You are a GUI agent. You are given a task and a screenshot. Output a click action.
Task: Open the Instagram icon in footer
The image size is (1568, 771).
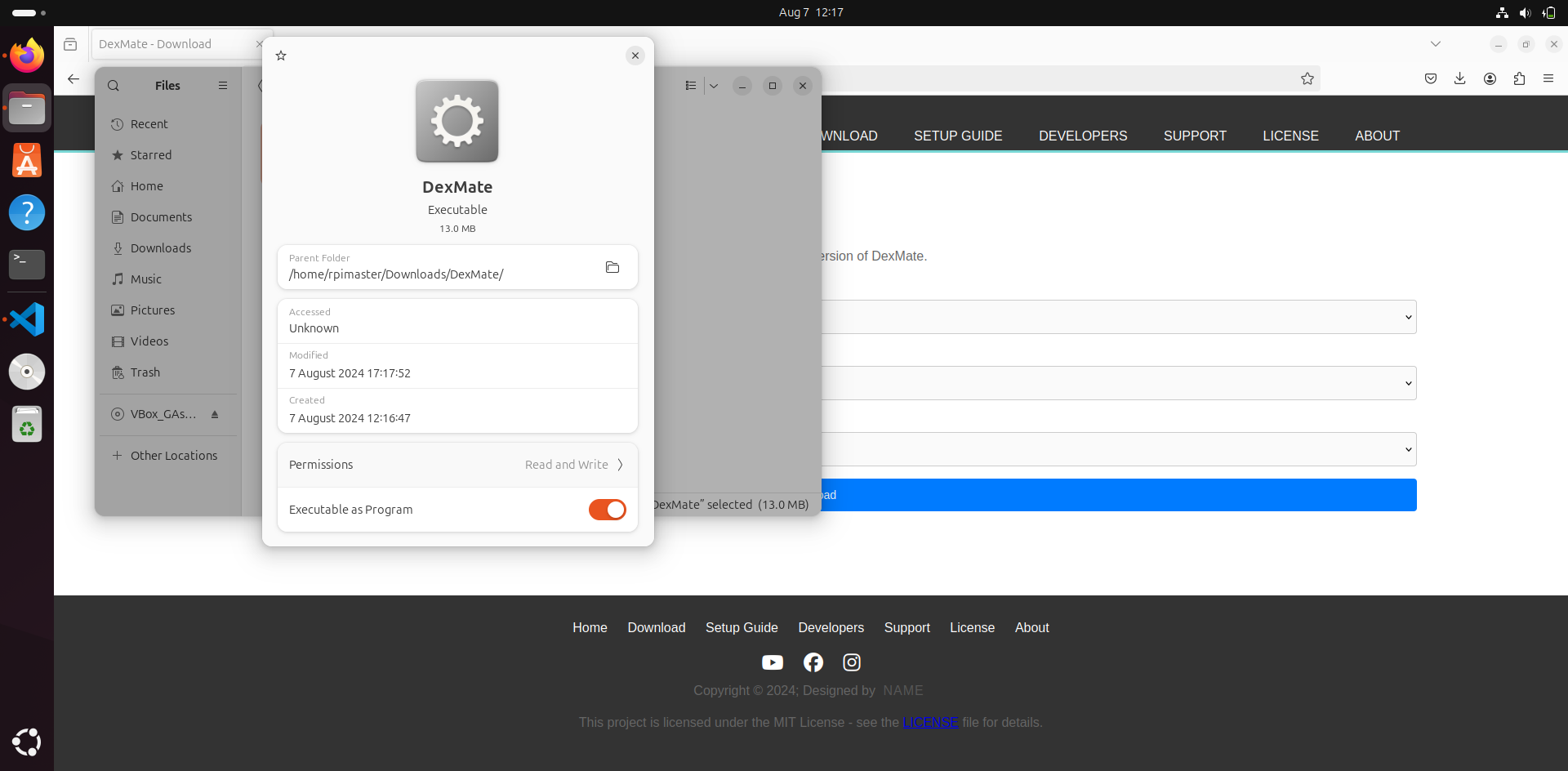pos(852,662)
